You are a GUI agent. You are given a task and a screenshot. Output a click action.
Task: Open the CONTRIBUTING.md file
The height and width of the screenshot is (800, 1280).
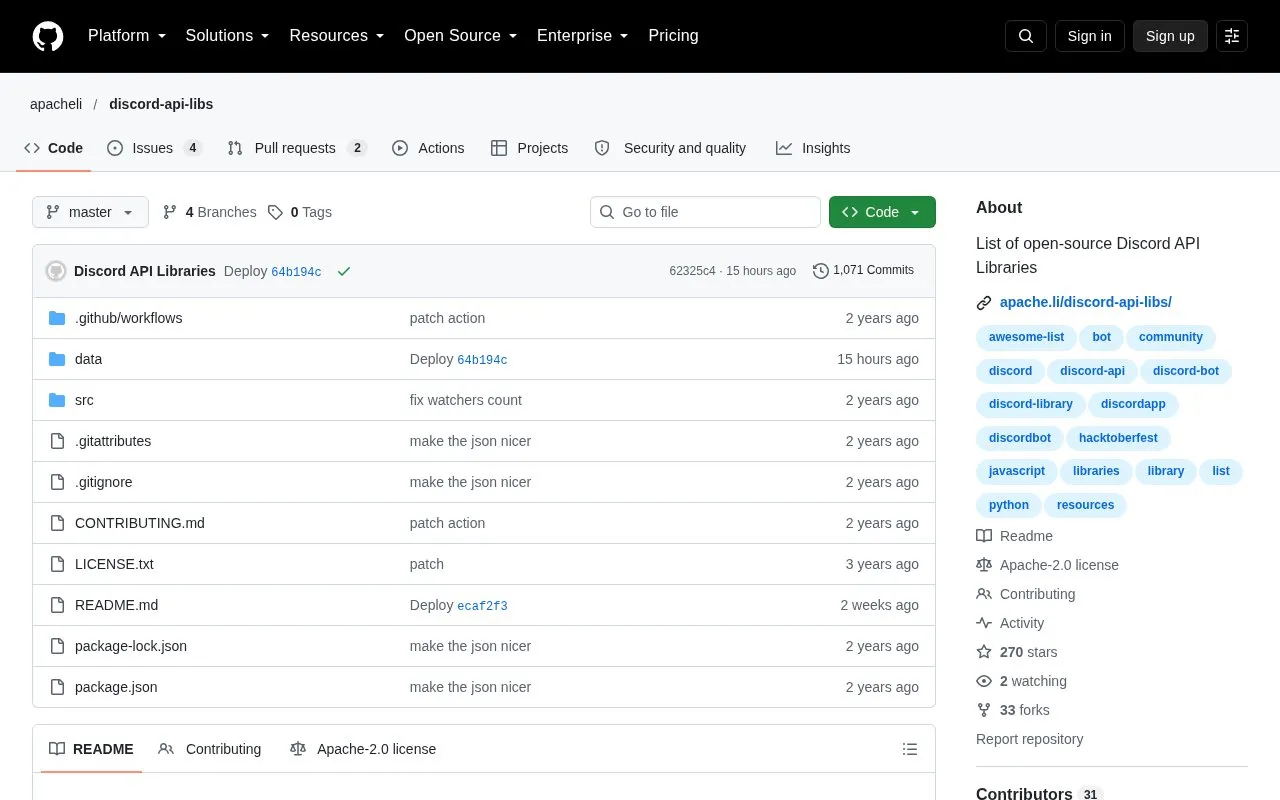pyautogui.click(x=140, y=523)
